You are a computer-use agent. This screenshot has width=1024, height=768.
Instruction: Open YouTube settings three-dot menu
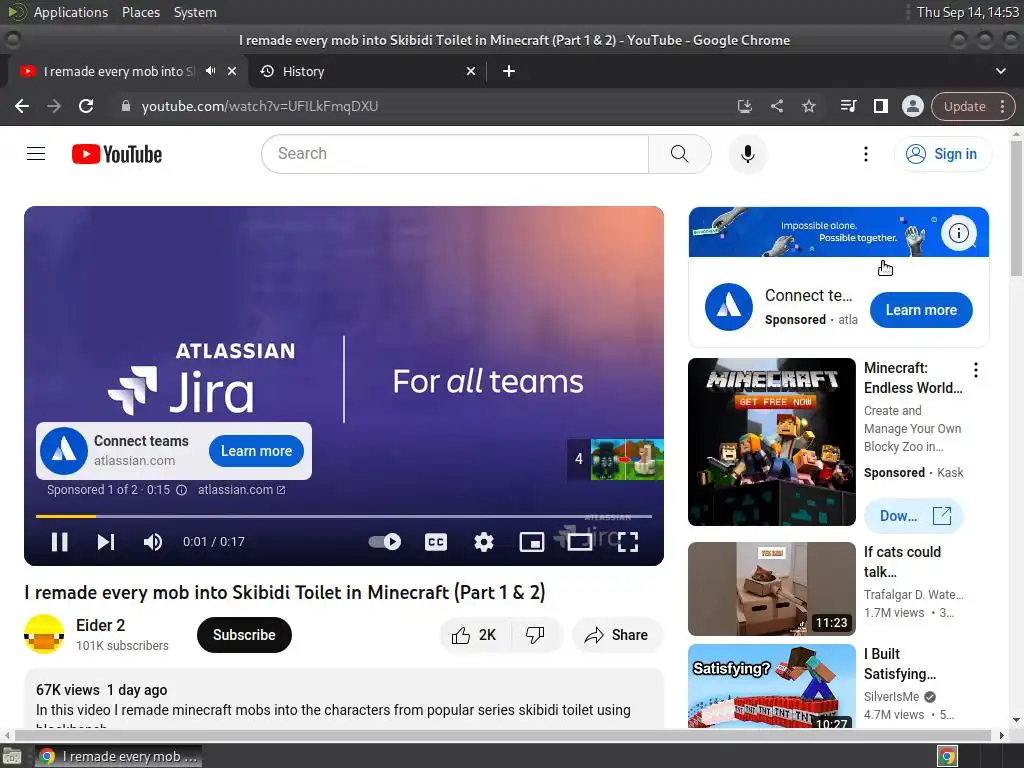(866, 154)
